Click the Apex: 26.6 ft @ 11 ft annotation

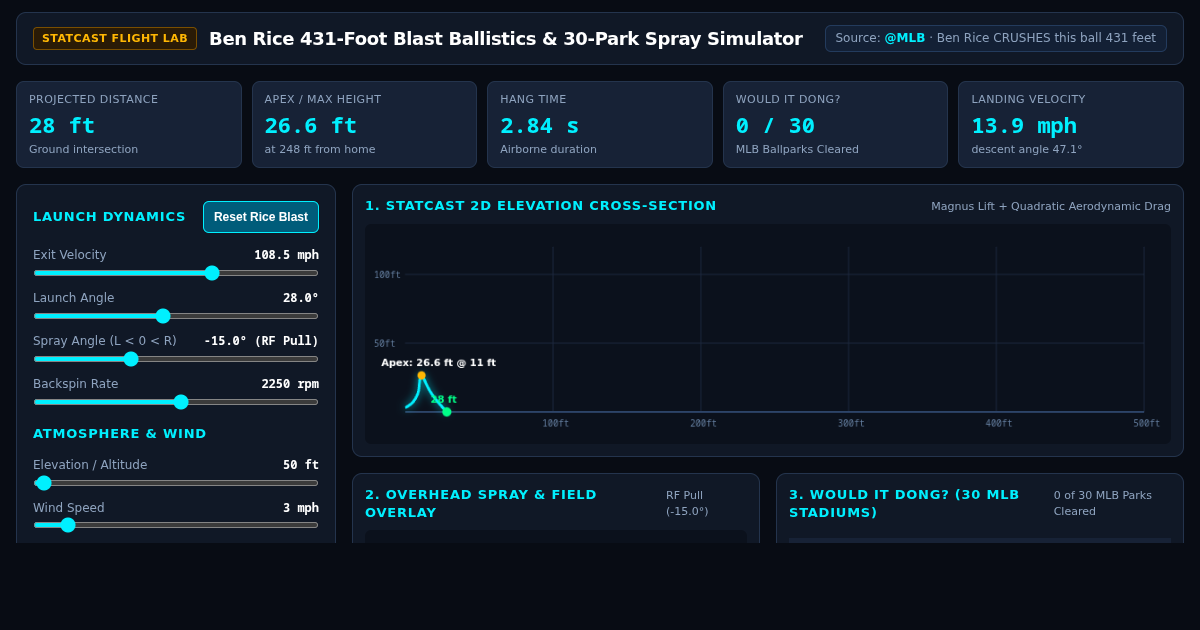click(x=438, y=363)
